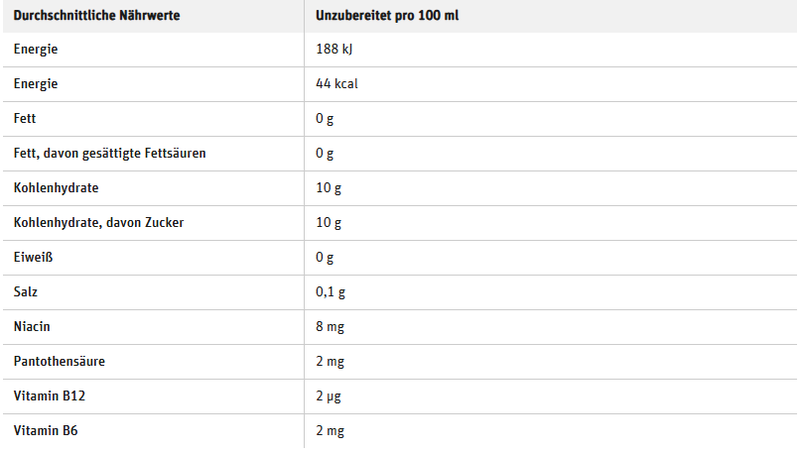This screenshot has width=799, height=452.
Task: Select the 2 µg Vitamin B12 value
Action: pyautogui.click(x=328, y=396)
